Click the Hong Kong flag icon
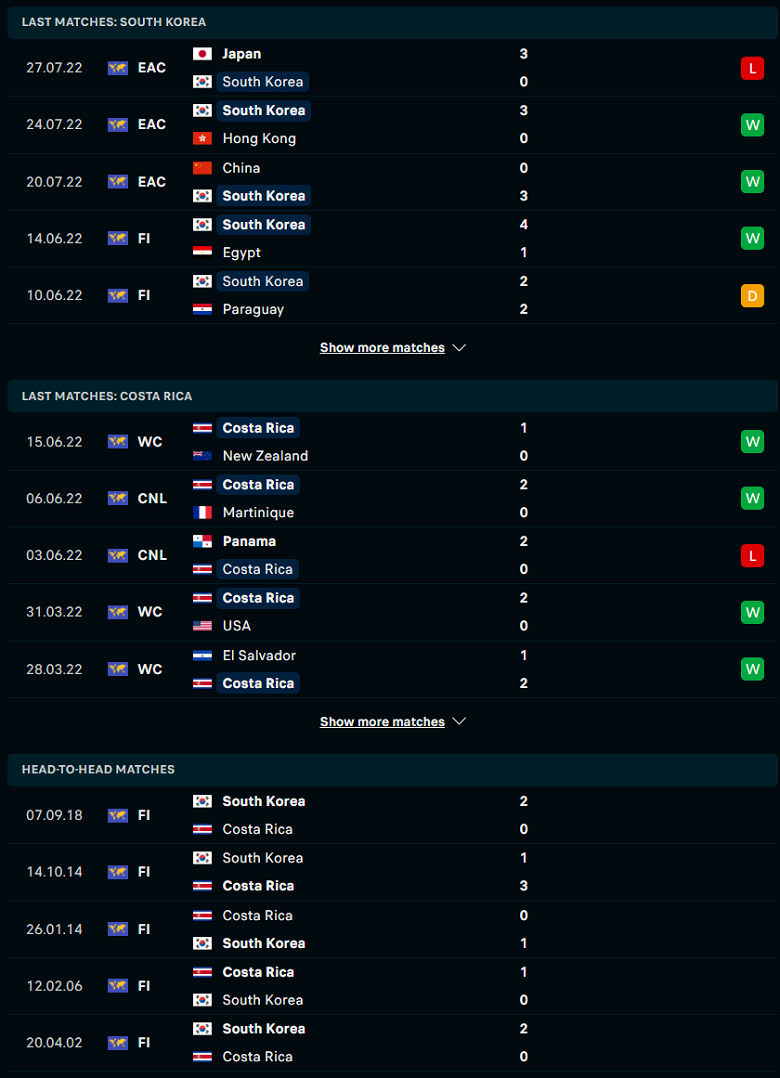 coord(203,138)
